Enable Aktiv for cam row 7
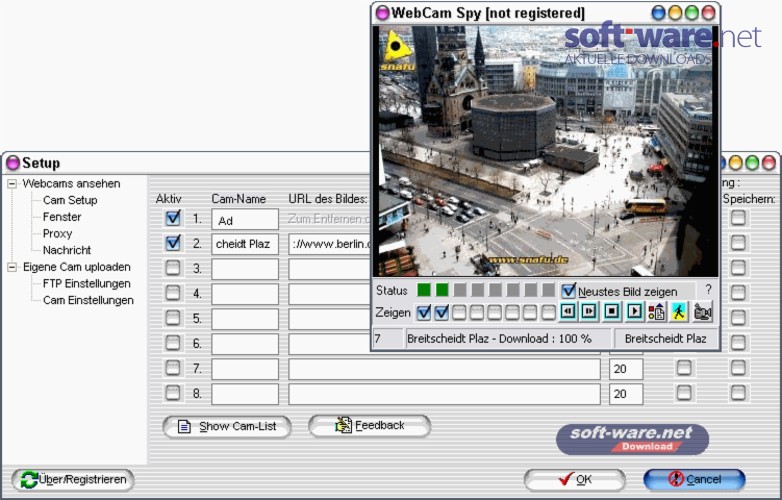The width and height of the screenshot is (782, 500). coord(173,368)
